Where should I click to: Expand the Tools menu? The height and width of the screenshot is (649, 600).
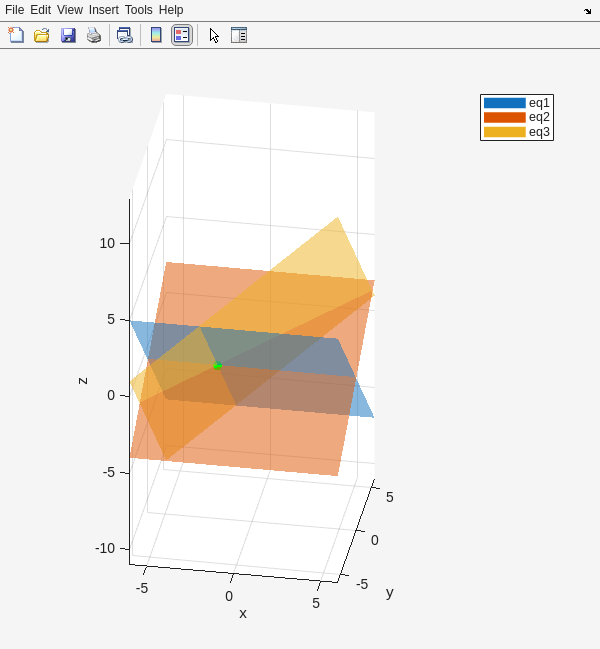tap(139, 10)
